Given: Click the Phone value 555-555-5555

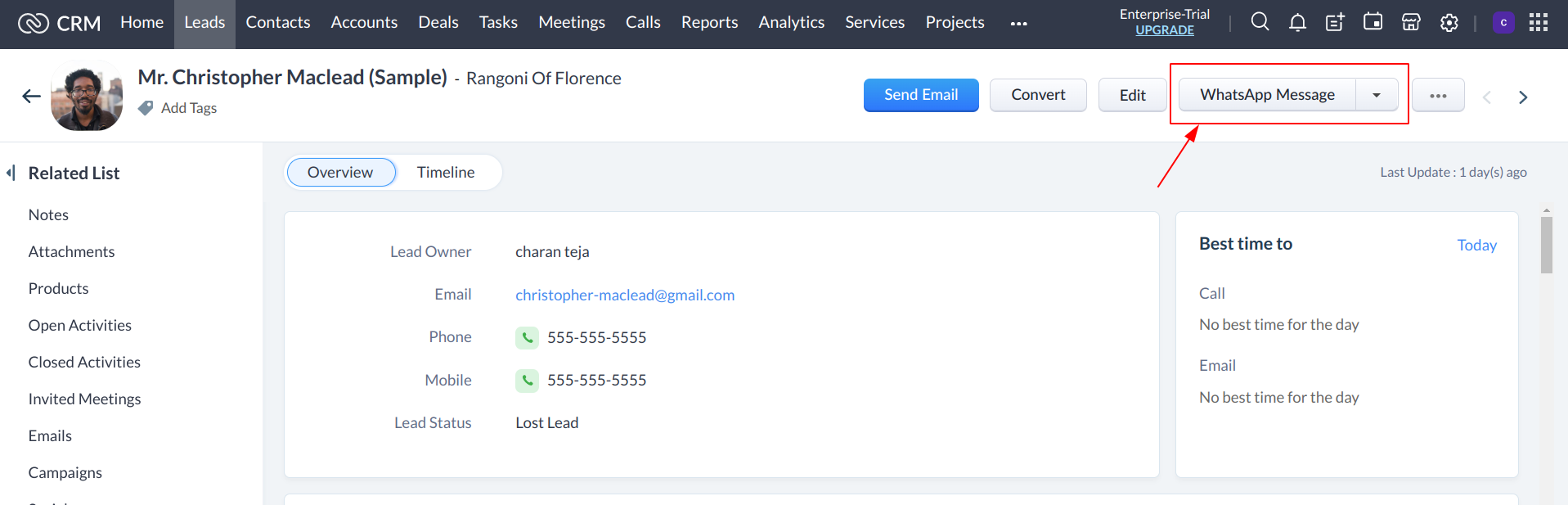Looking at the screenshot, I should click(597, 337).
